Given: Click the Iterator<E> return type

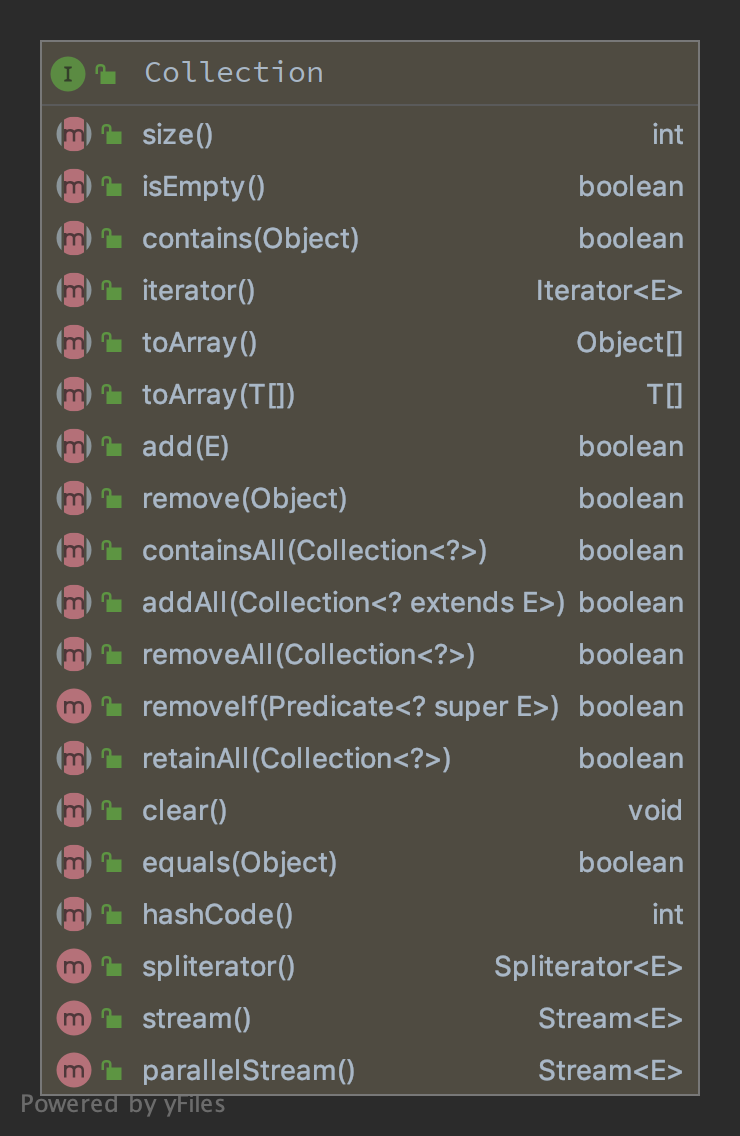Looking at the screenshot, I should point(609,291).
